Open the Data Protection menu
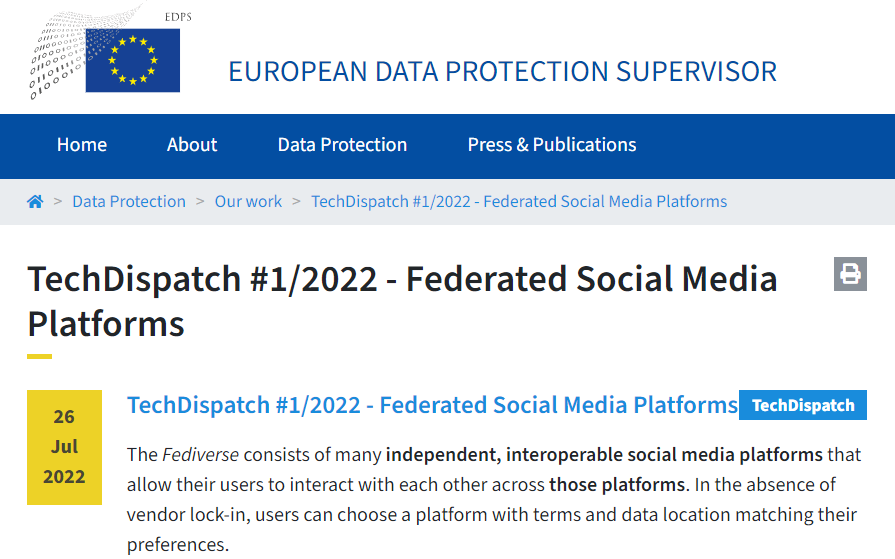This screenshot has width=895, height=559. [x=342, y=145]
